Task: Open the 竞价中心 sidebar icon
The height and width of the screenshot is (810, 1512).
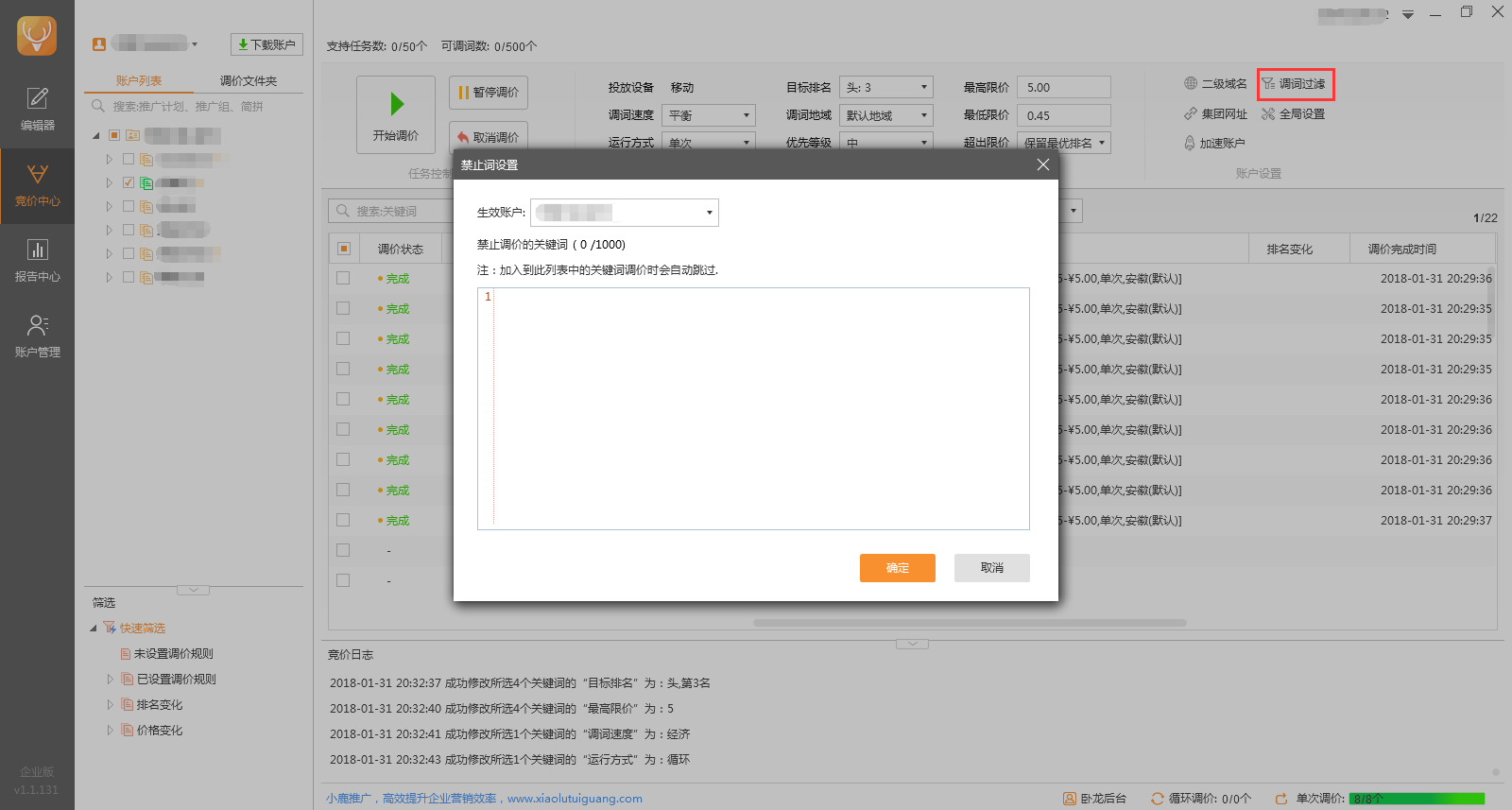Action: pyautogui.click(x=37, y=185)
